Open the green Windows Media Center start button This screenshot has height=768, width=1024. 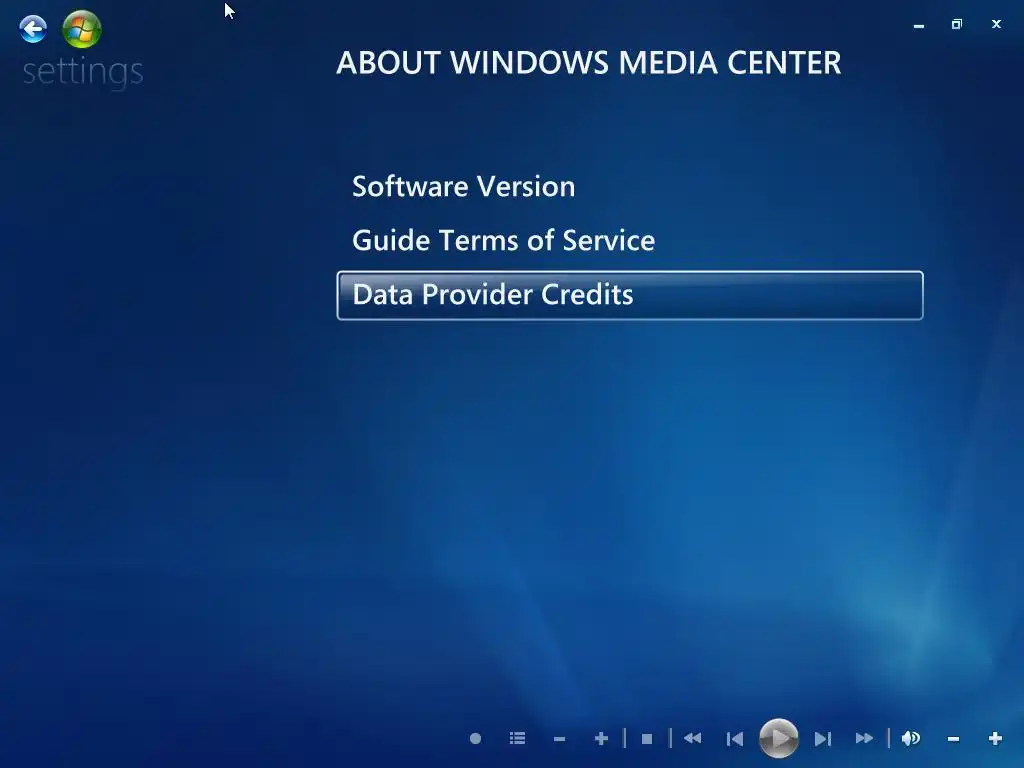(x=82, y=29)
